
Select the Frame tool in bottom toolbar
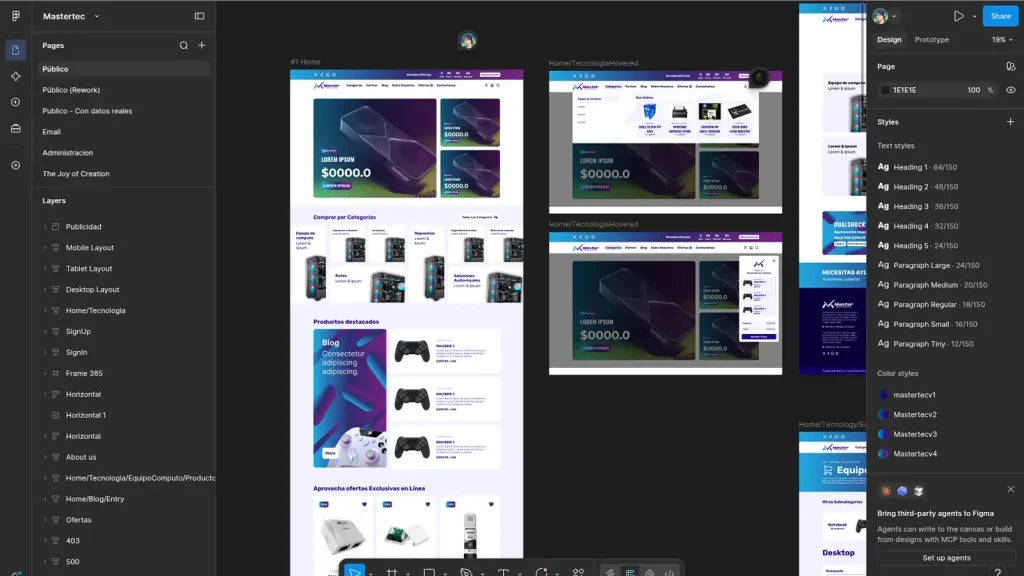(x=392, y=572)
